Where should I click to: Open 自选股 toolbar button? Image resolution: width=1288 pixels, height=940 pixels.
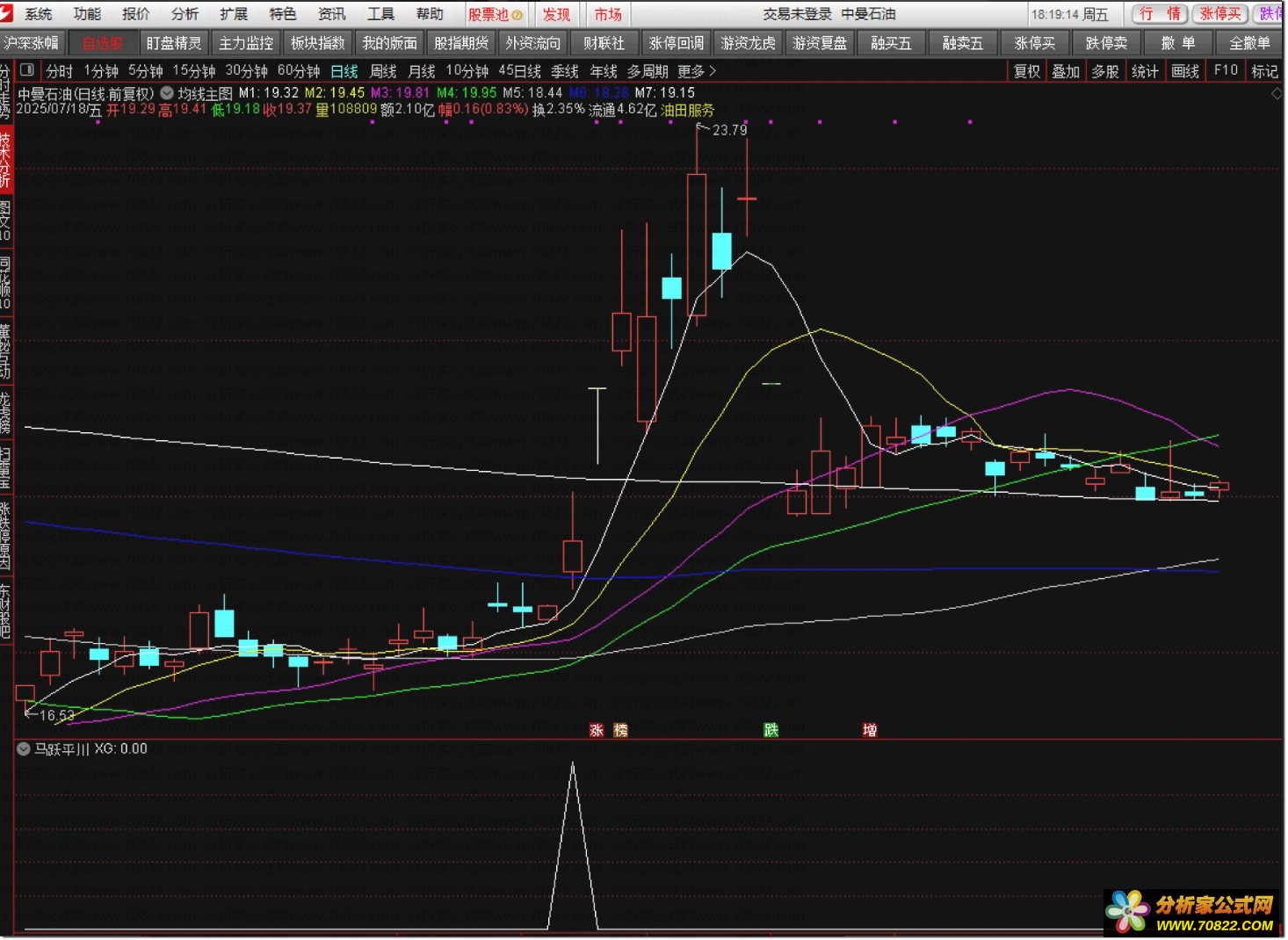(103, 43)
